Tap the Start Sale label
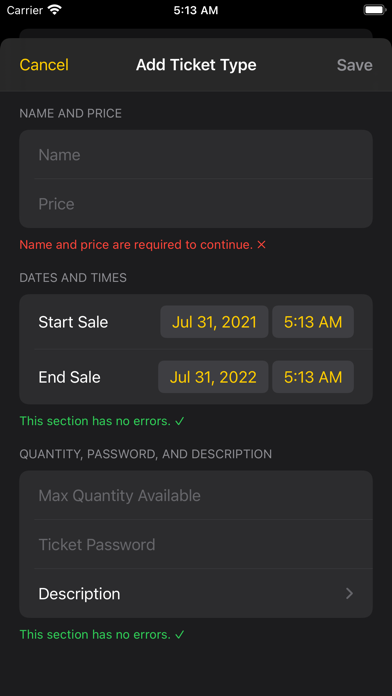This screenshot has width=392, height=696. click(73, 322)
